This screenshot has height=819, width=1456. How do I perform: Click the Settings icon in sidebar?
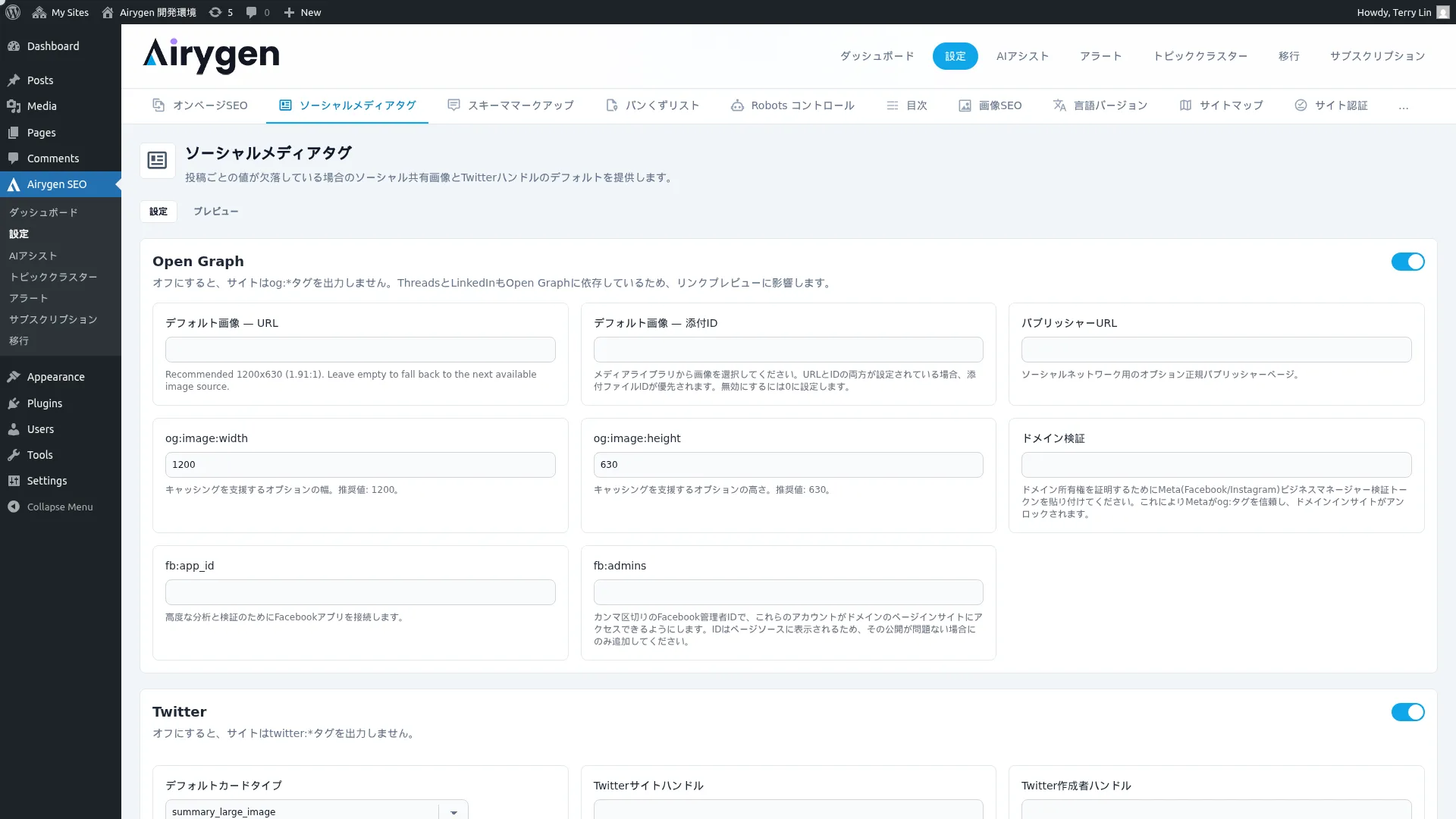[x=14, y=481]
